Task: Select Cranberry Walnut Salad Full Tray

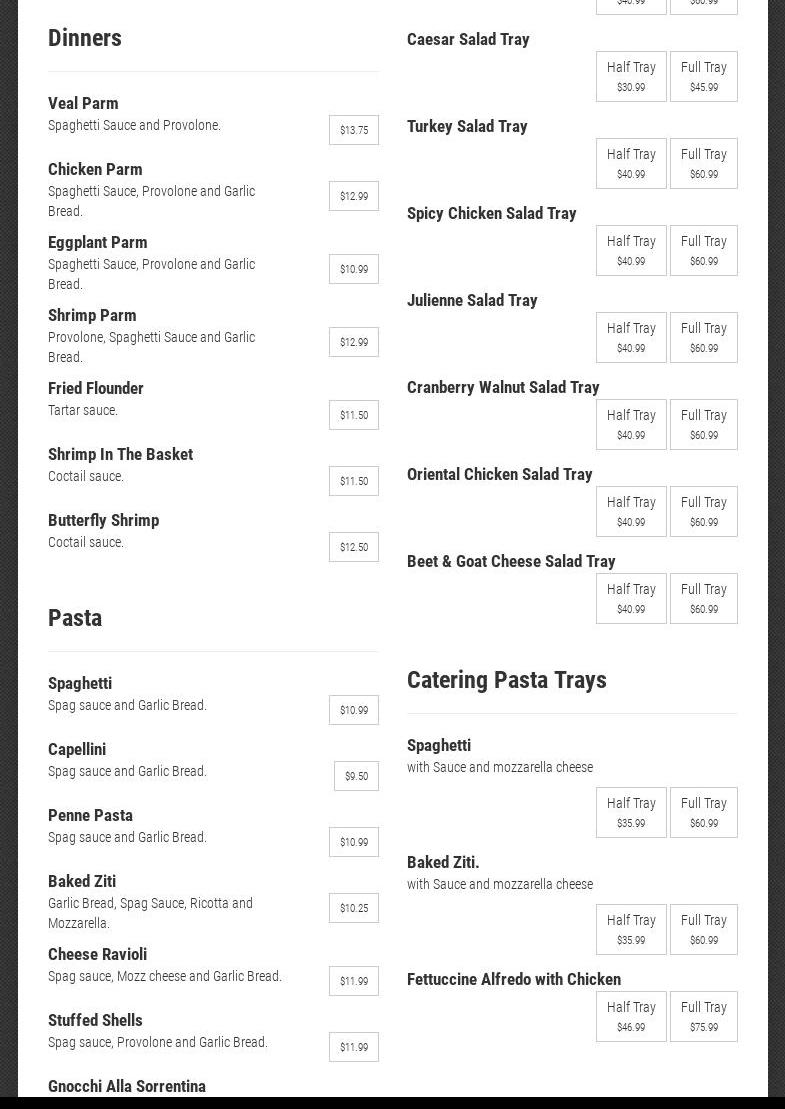Action: point(704,425)
